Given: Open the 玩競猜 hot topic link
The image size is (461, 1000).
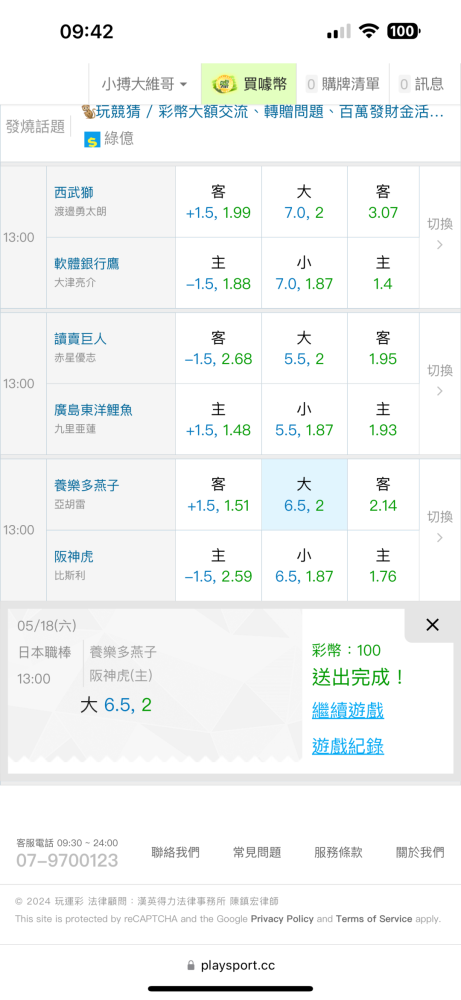Looking at the screenshot, I should pos(262,113).
